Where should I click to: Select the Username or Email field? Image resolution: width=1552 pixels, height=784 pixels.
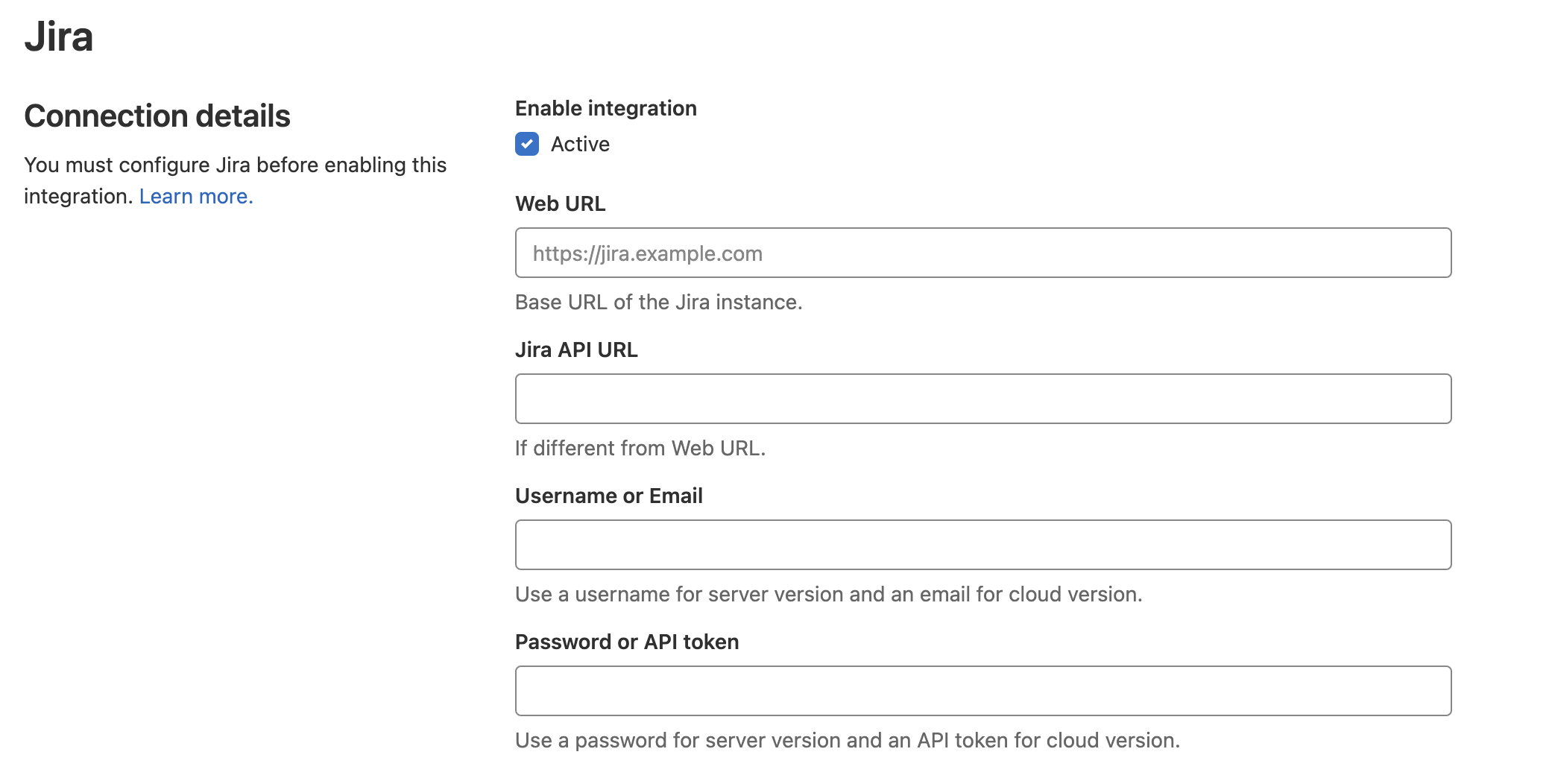click(x=983, y=545)
